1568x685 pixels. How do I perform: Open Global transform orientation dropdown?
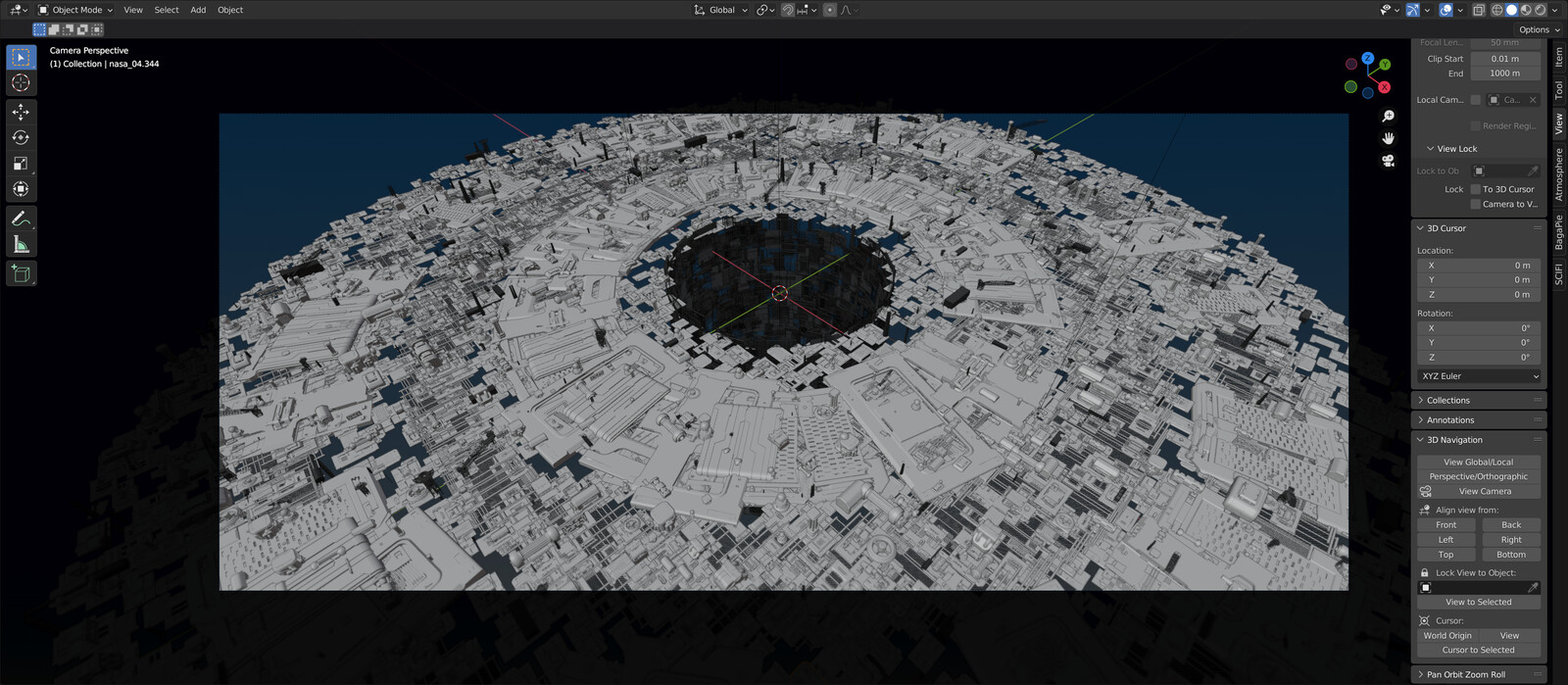point(720,10)
